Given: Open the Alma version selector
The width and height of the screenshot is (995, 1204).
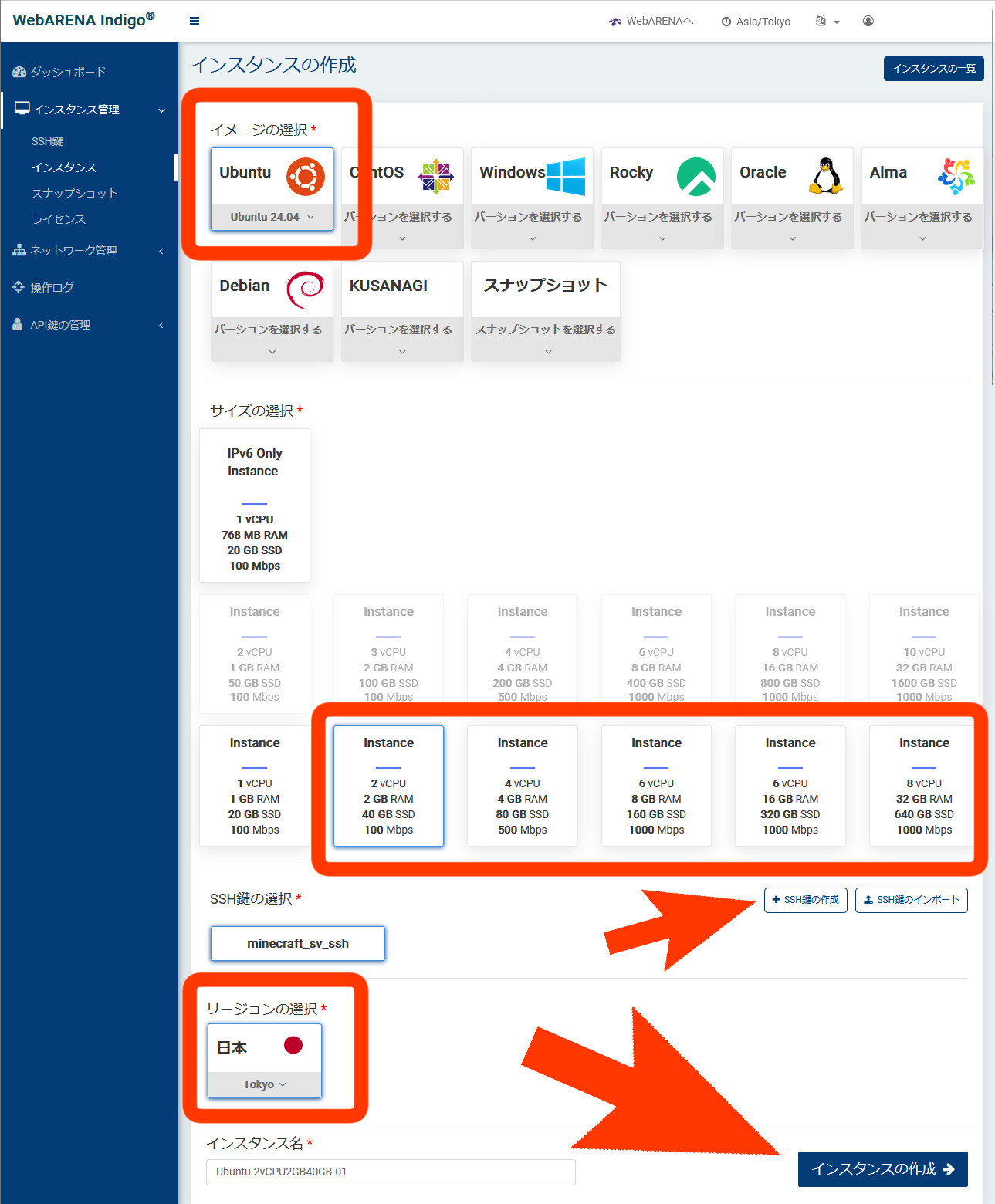Looking at the screenshot, I should click(922, 226).
